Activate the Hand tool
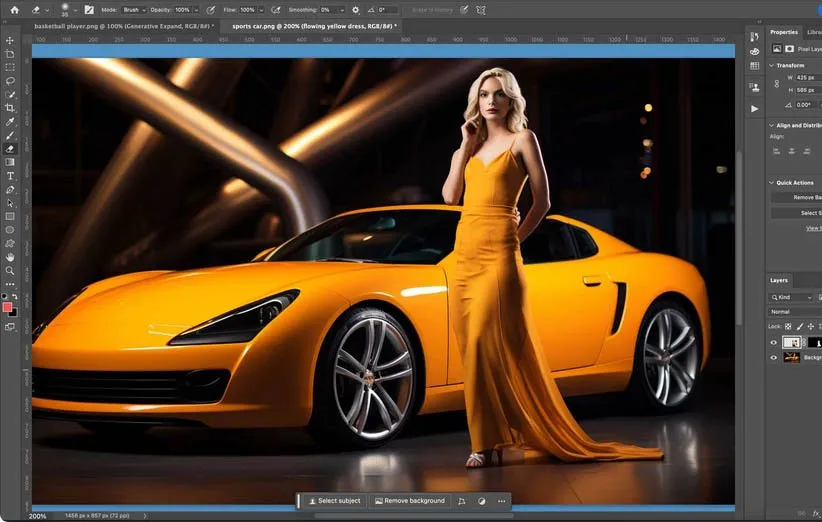Image resolution: width=822 pixels, height=522 pixels. [x=10, y=257]
